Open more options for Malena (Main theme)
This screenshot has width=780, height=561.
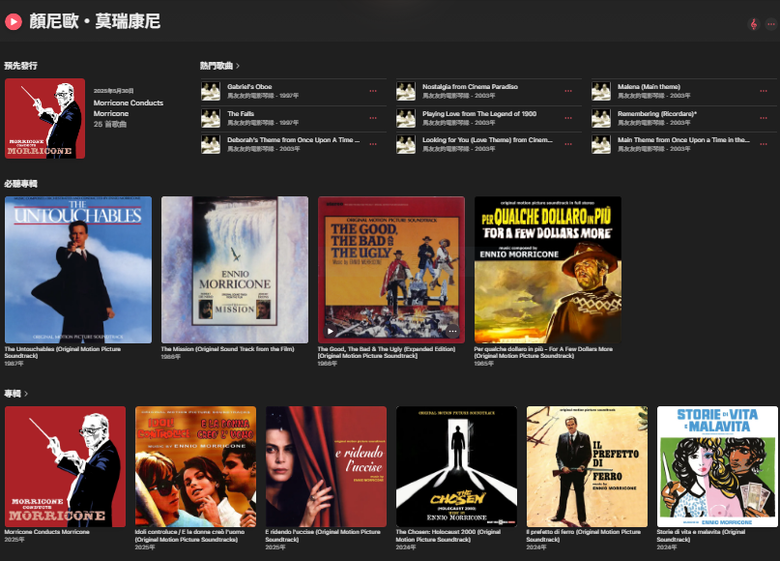coord(763,91)
